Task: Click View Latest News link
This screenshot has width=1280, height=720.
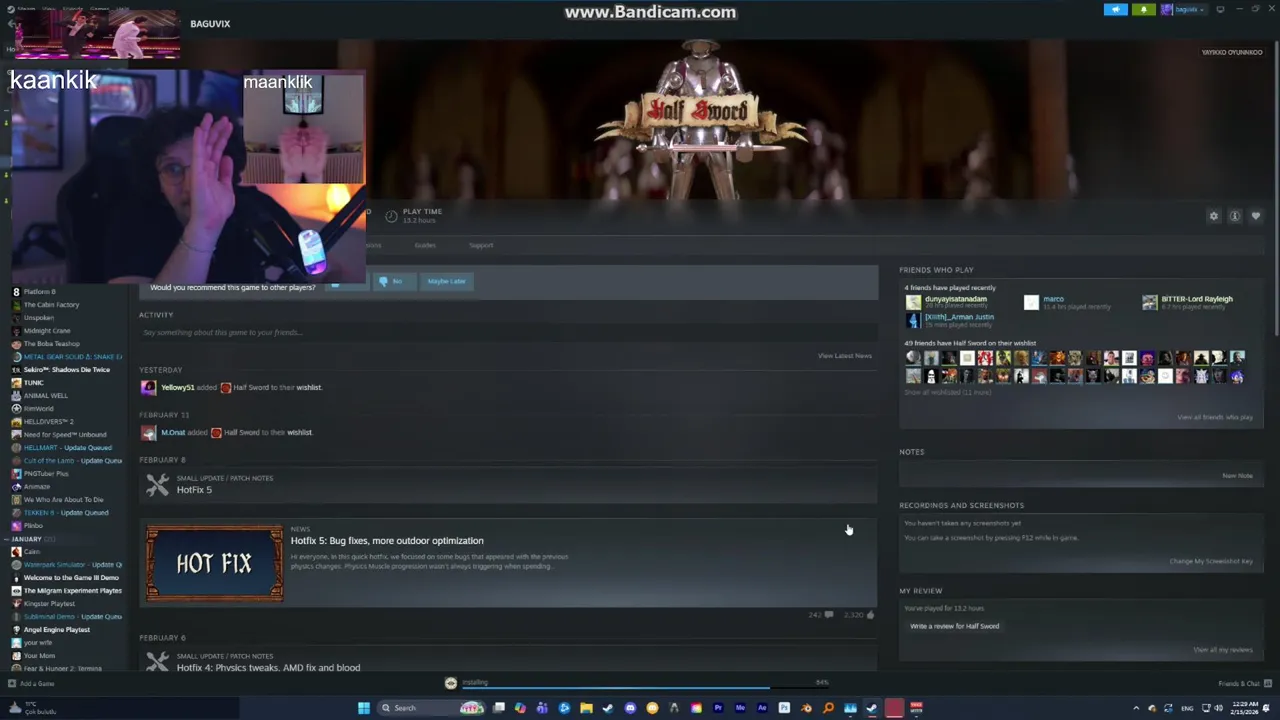Action: point(845,356)
